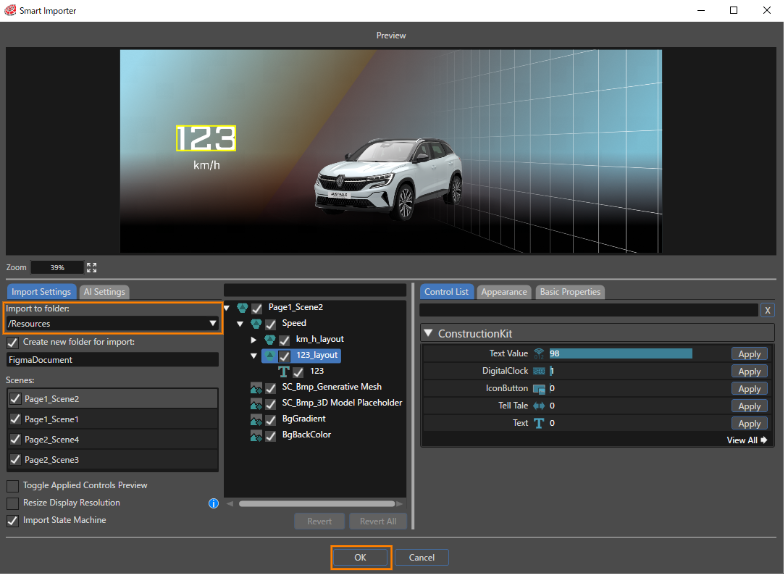Uncheck the Page2_Scene3 scene checkbox
The image size is (784, 574).
click(x=16, y=460)
